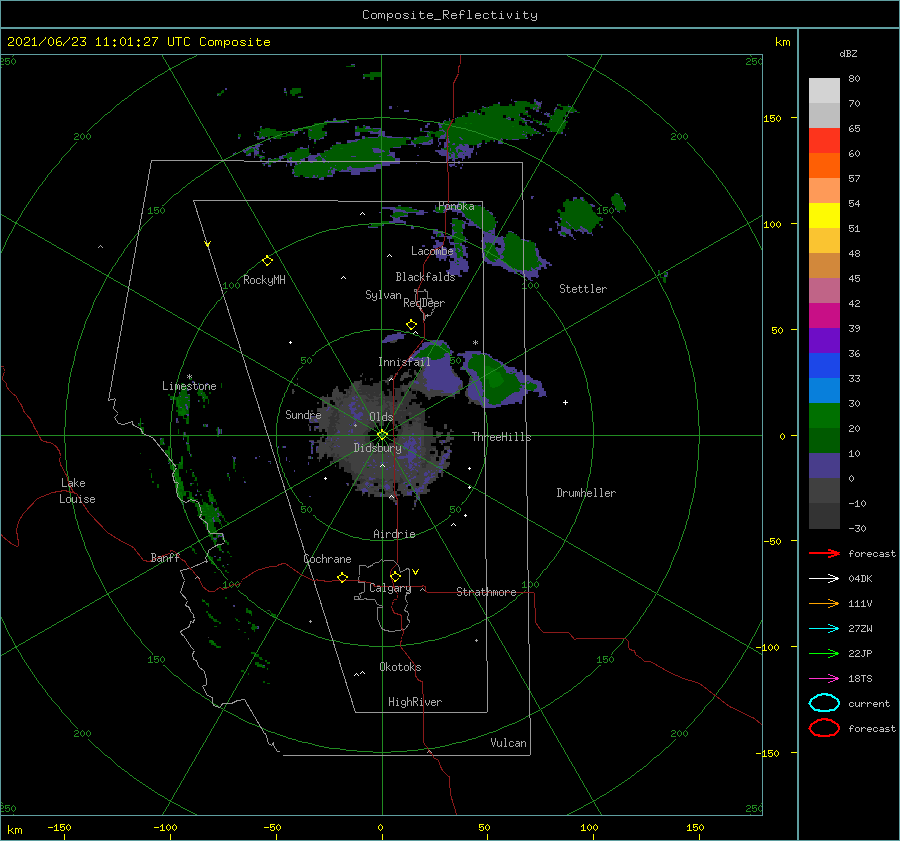Image resolution: width=900 pixels, height=841 pixels.
Task: Click the dBZ scale heading
Action: coord(848,53)
